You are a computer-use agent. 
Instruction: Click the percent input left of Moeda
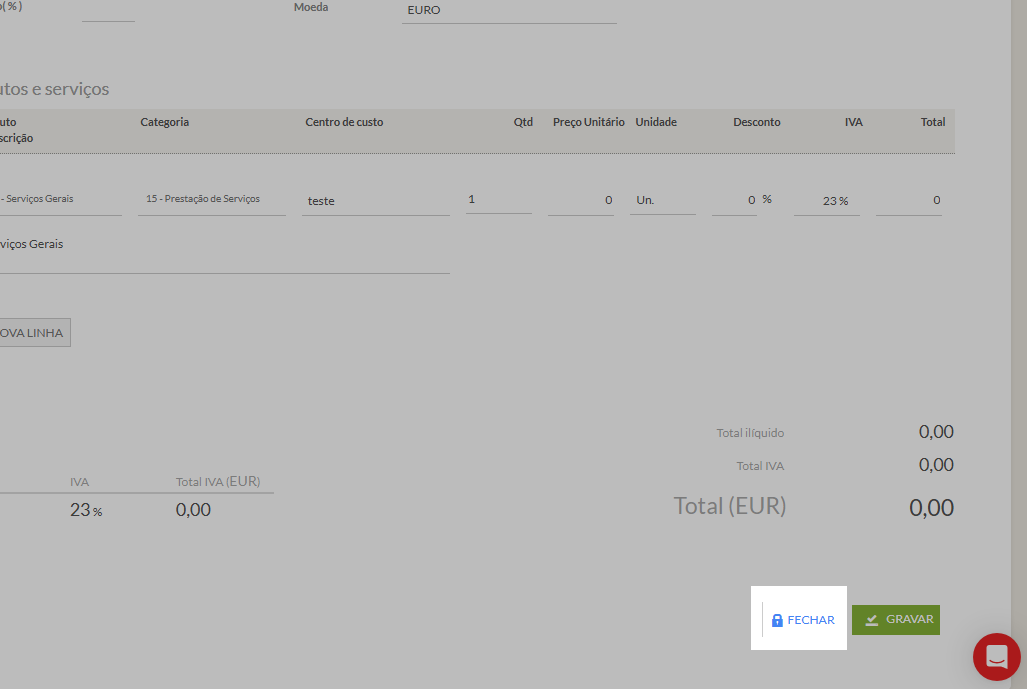(108, 11)
